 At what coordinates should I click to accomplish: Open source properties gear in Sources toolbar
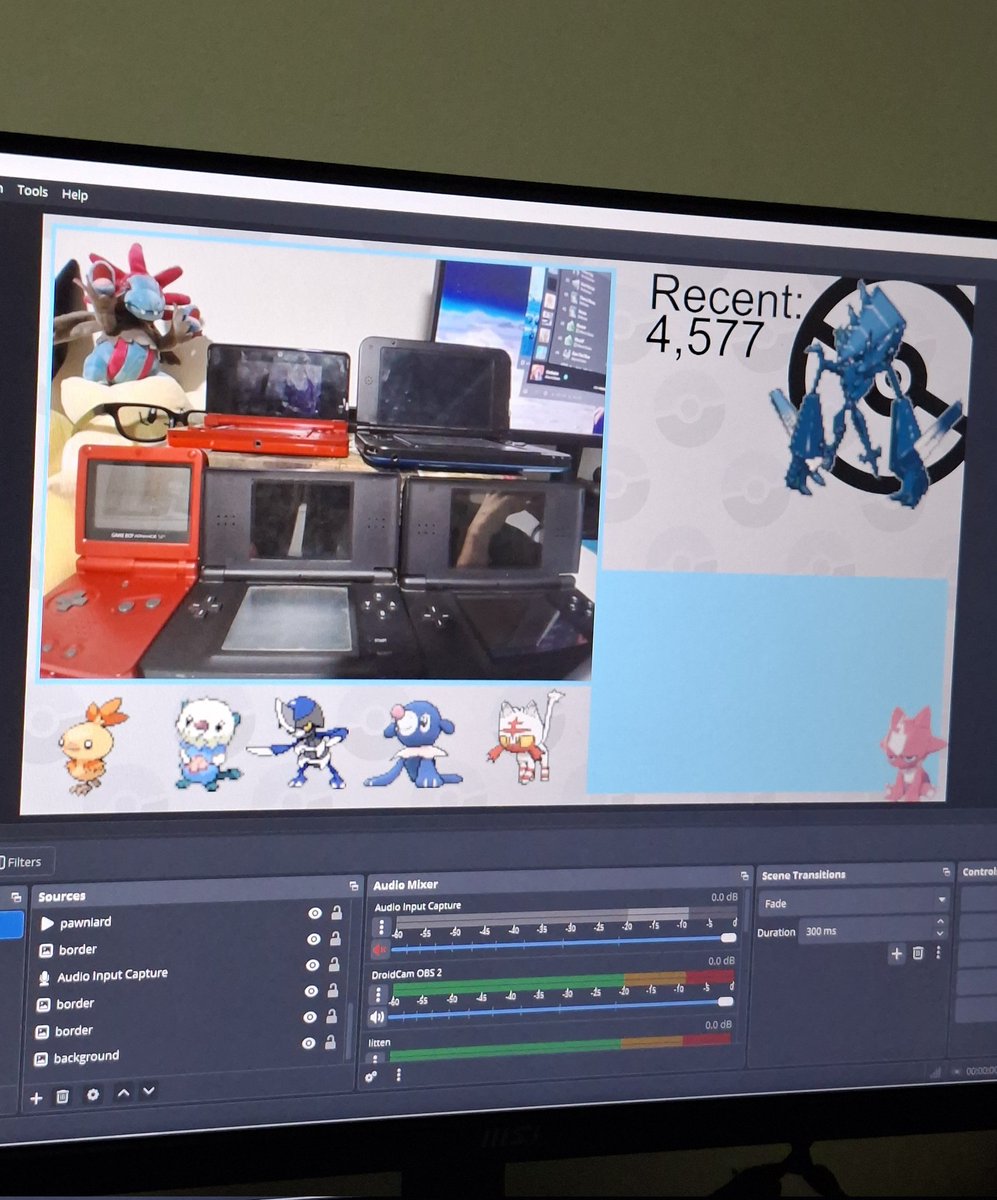93,1094
